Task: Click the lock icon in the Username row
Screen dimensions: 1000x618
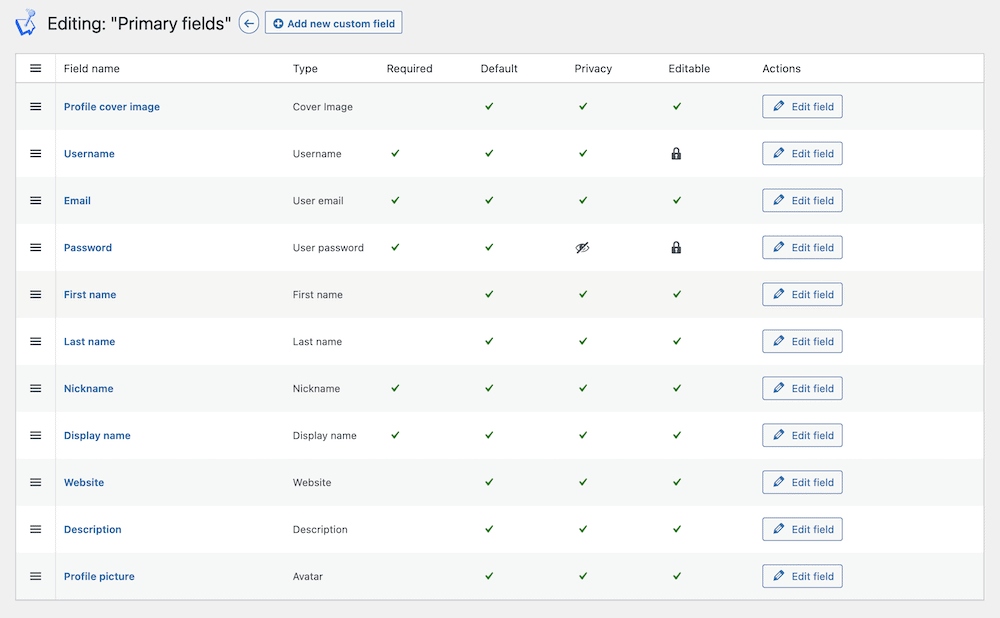Action: [676, 153]
